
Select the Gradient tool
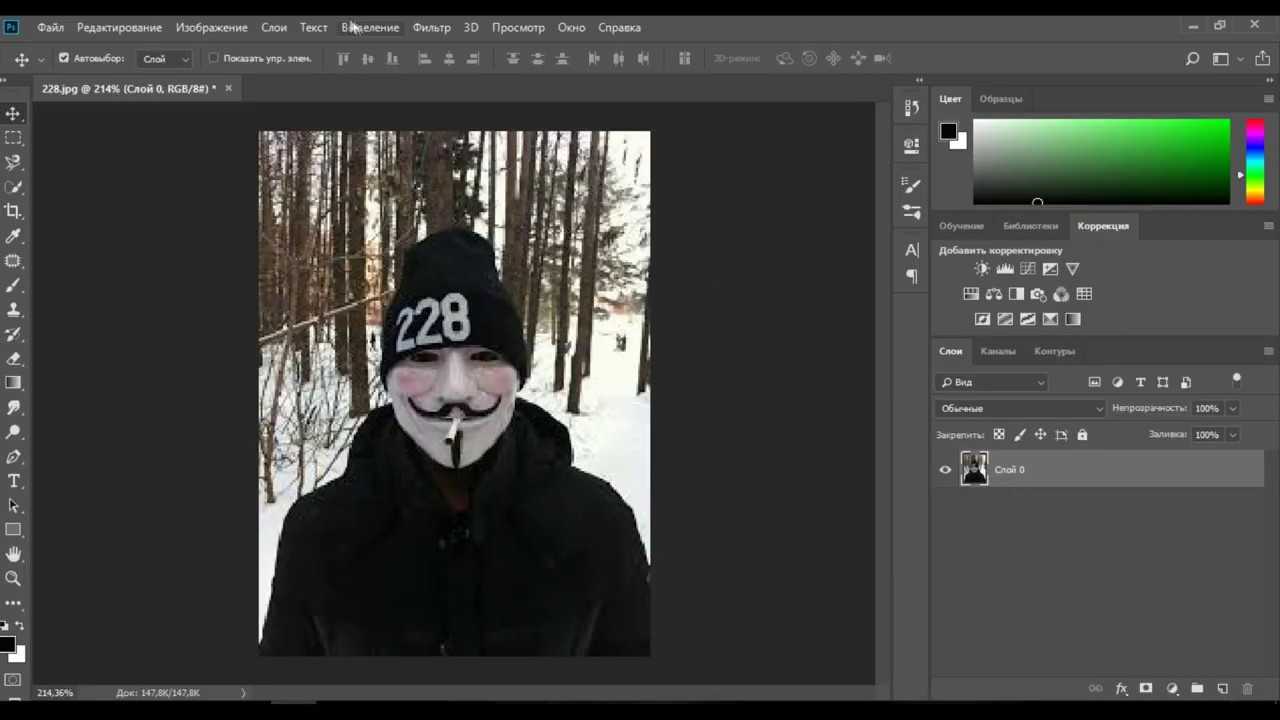tap(13, 383)
